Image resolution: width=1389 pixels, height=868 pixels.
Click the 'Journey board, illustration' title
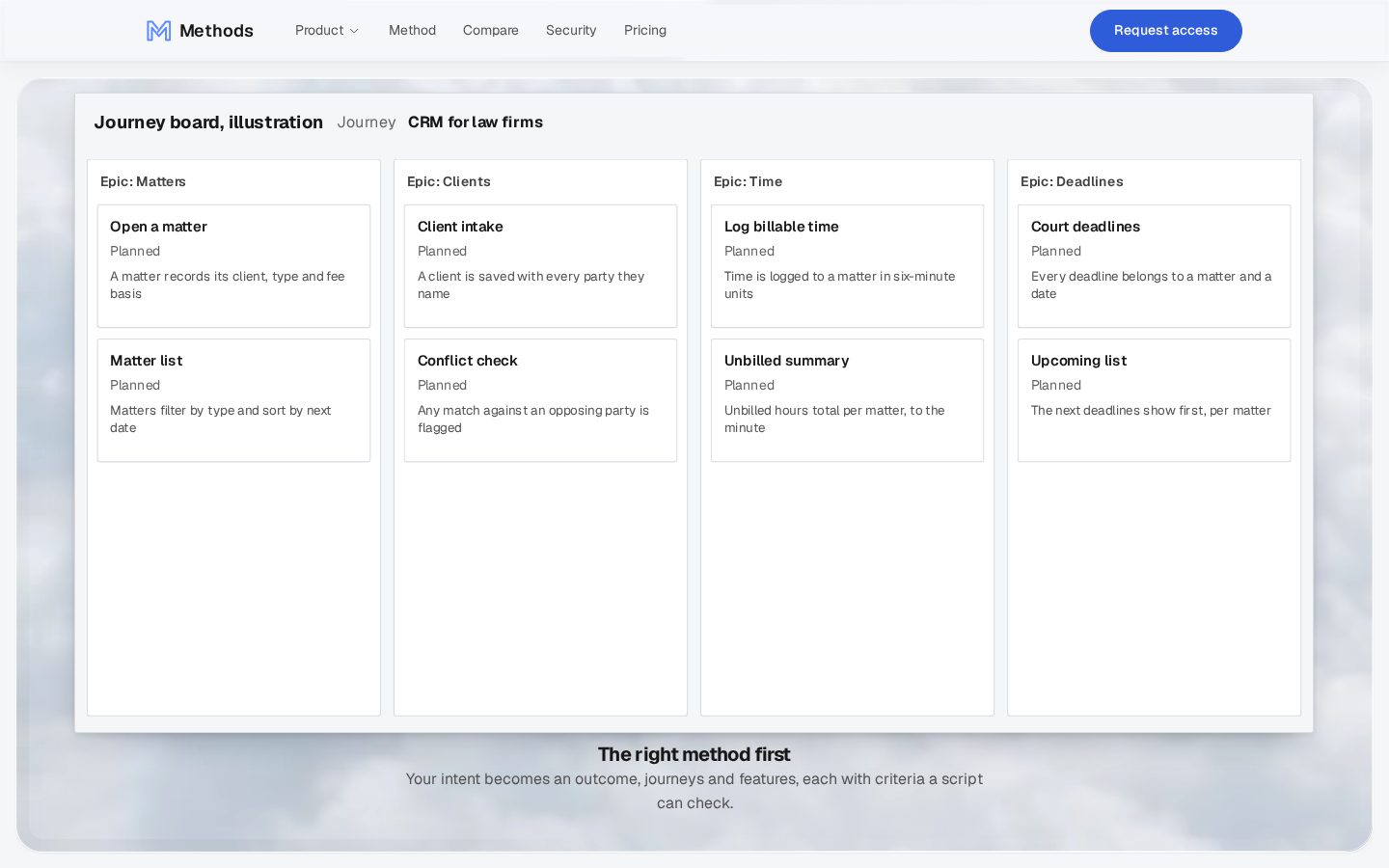pyautogui.click(x=208, y=122)
